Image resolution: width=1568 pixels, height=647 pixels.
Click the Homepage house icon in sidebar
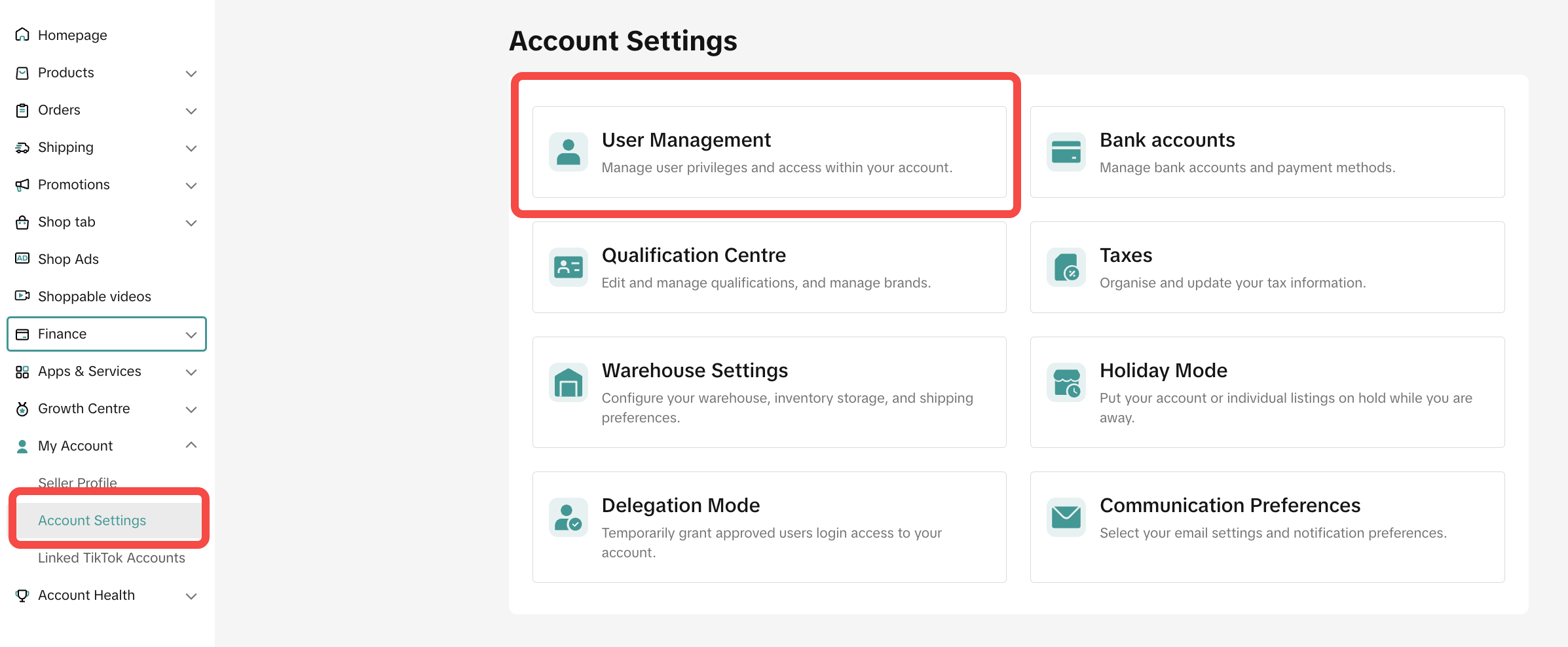(x=22, y=35)
